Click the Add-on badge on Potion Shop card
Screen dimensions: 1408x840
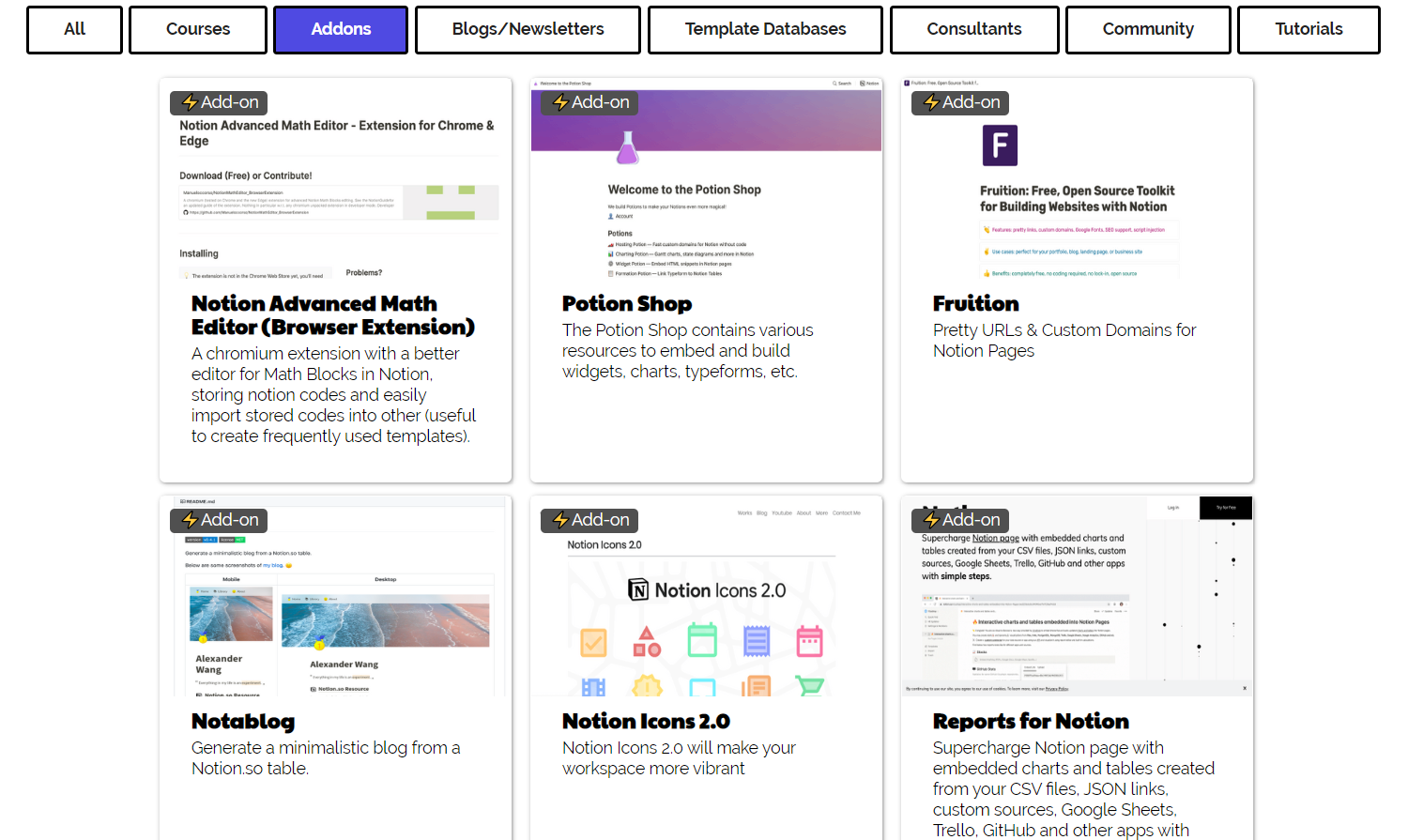589,102
